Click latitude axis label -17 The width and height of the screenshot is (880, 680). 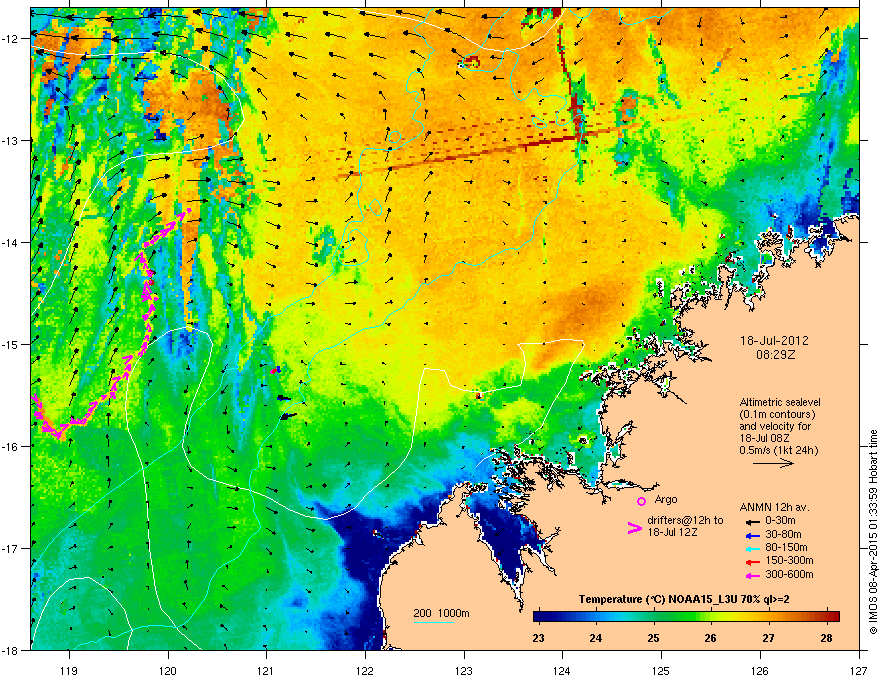tap(10, 548)
